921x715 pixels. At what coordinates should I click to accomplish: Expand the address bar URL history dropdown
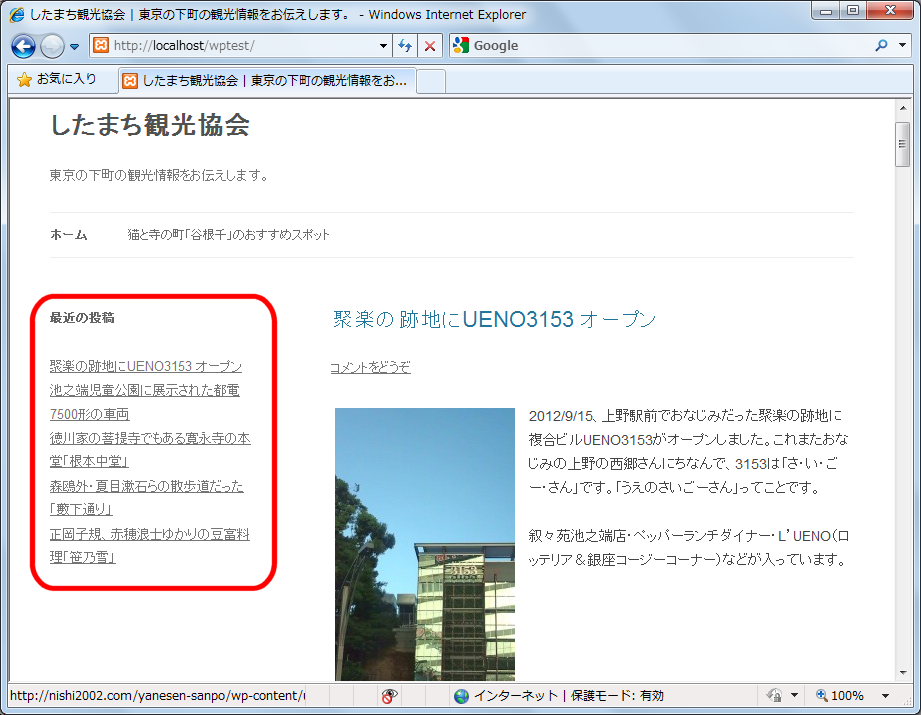384,46
